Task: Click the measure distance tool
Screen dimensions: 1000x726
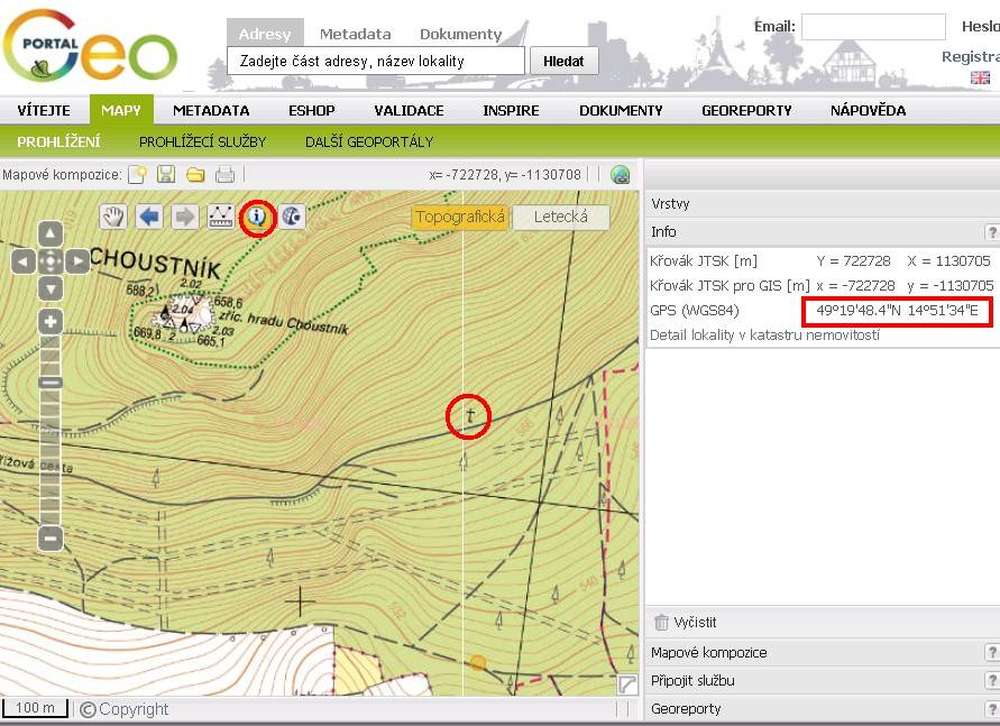Action: (x=221, y=217)
